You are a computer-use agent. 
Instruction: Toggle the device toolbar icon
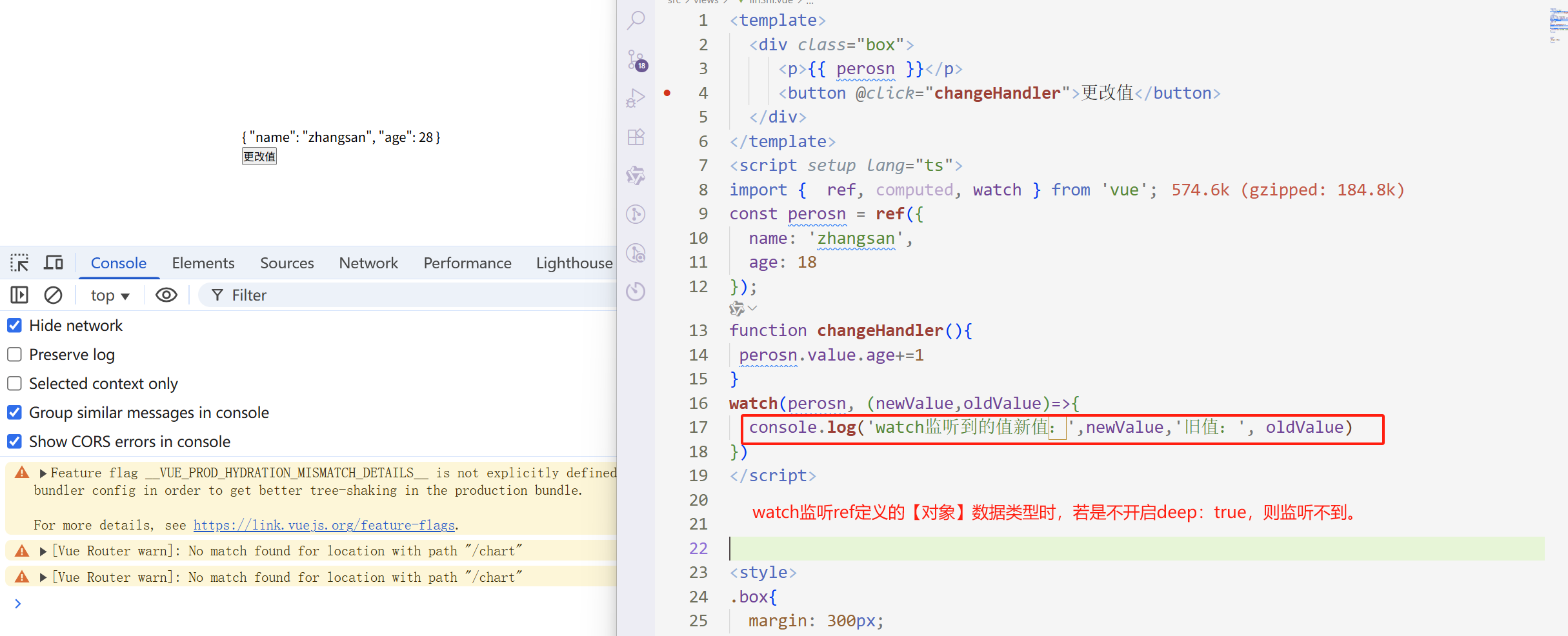point(54,263)
